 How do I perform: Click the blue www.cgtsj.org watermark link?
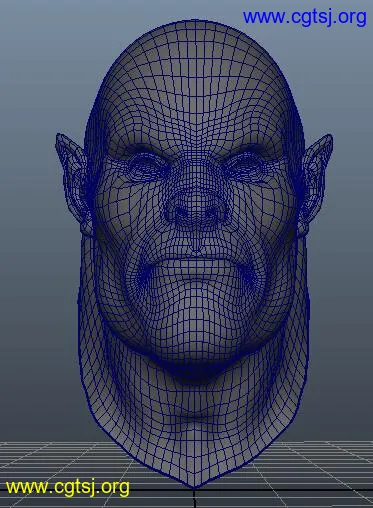(305, 17)
